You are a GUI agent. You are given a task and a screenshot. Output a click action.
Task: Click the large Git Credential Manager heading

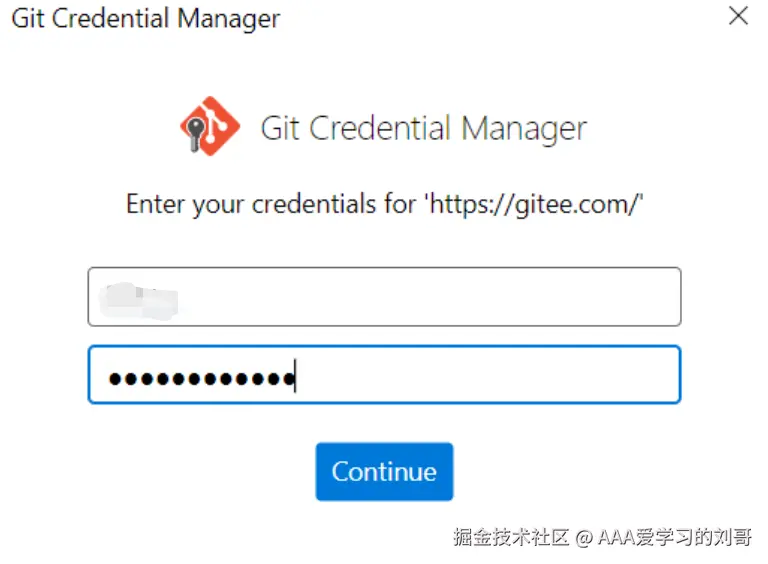click(422, 128)
